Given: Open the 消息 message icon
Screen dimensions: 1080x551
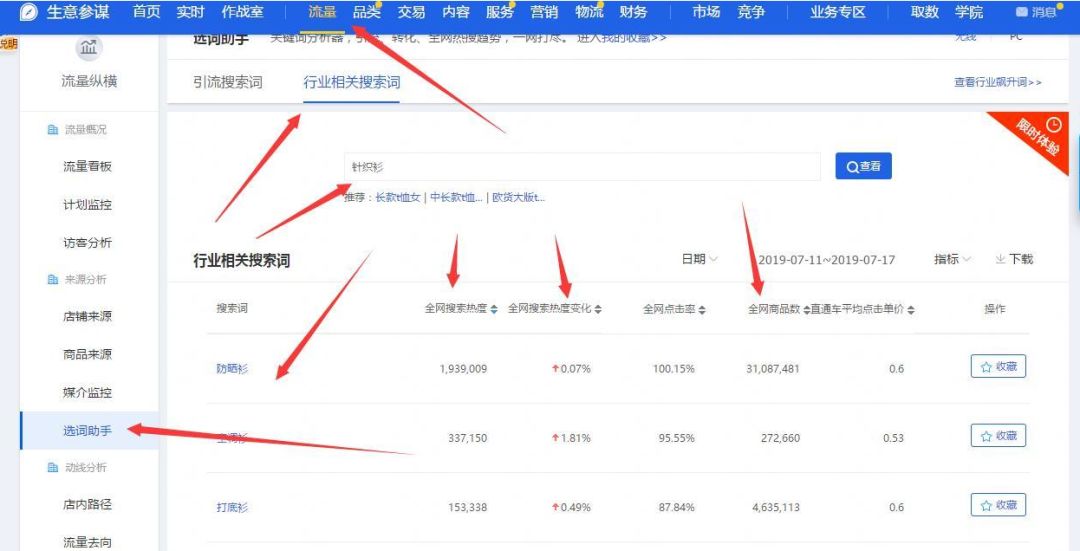Looking at the screenshot, I should tap(1021, 12).
